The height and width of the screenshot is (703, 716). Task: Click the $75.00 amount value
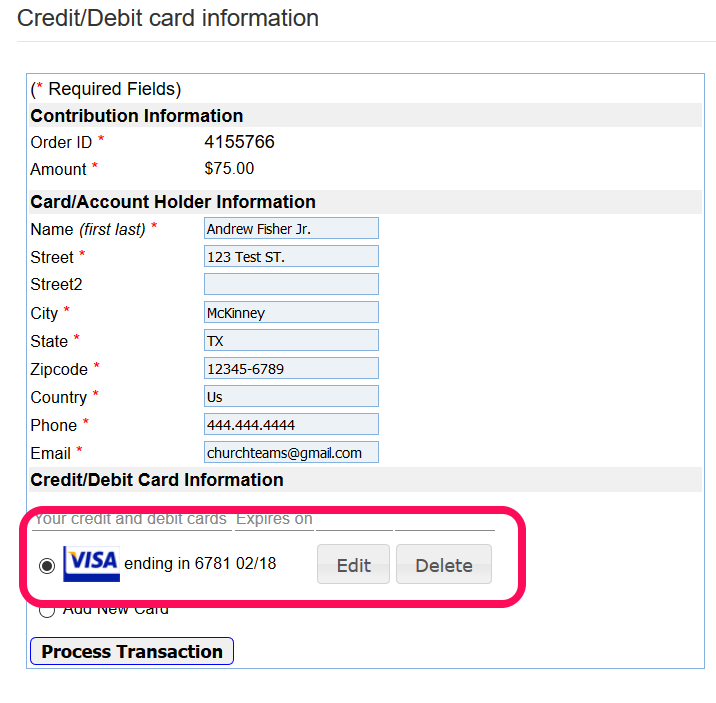click(x=229, y=168)
